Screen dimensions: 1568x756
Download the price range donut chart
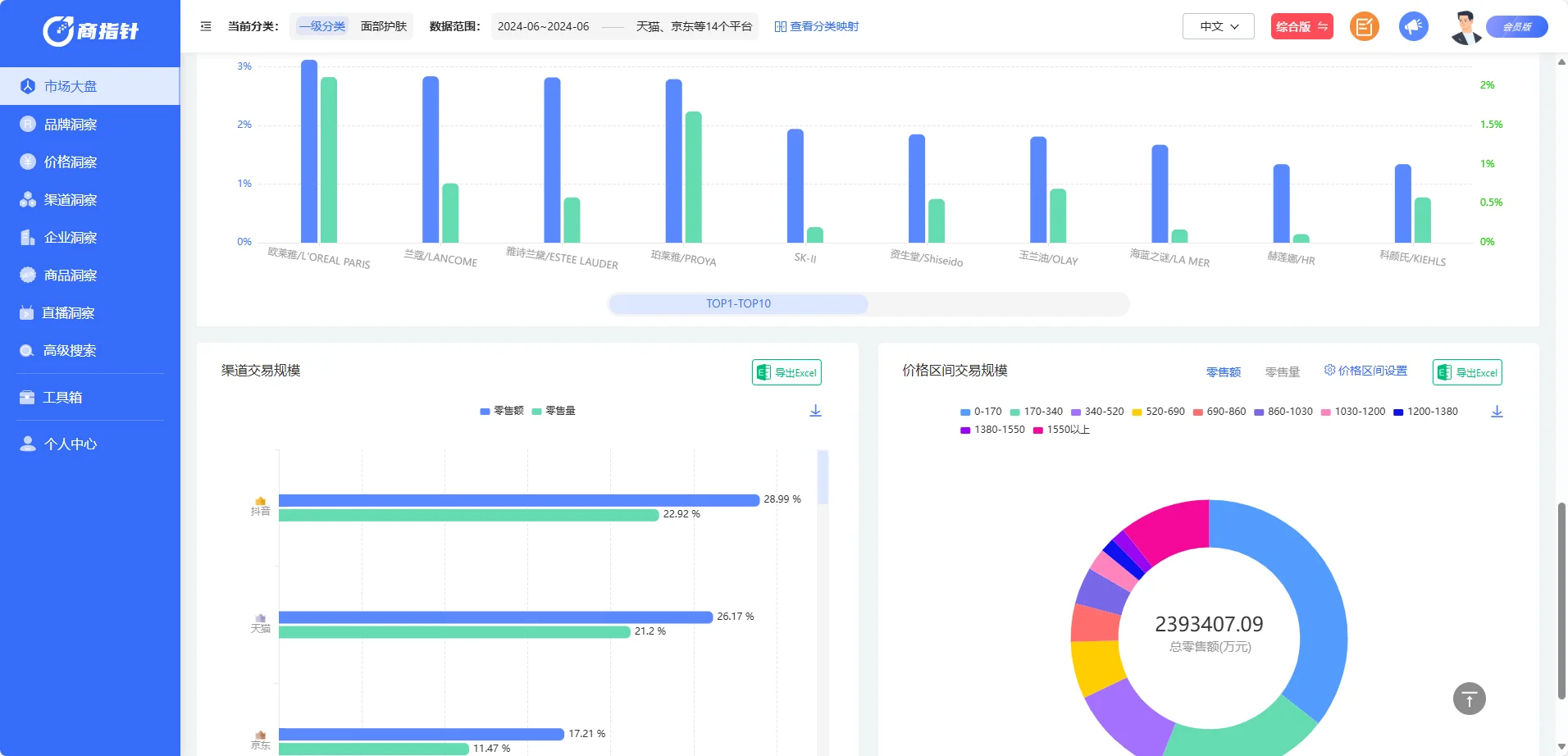1497,412
